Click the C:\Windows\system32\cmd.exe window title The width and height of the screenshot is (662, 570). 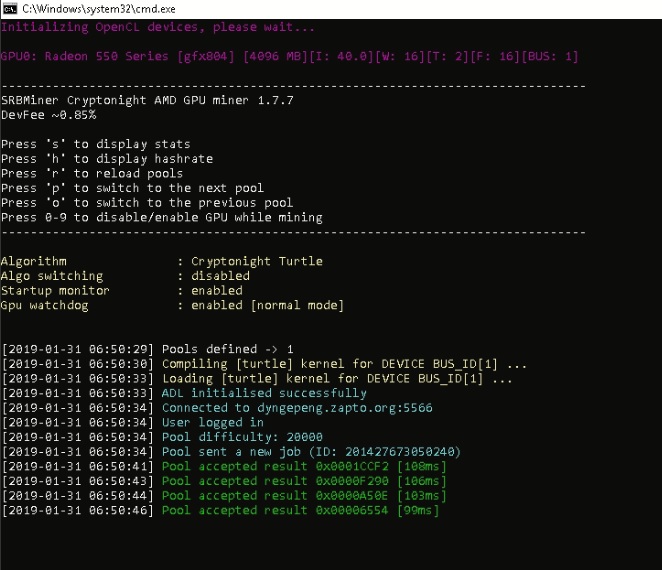[x=99, y=9]
